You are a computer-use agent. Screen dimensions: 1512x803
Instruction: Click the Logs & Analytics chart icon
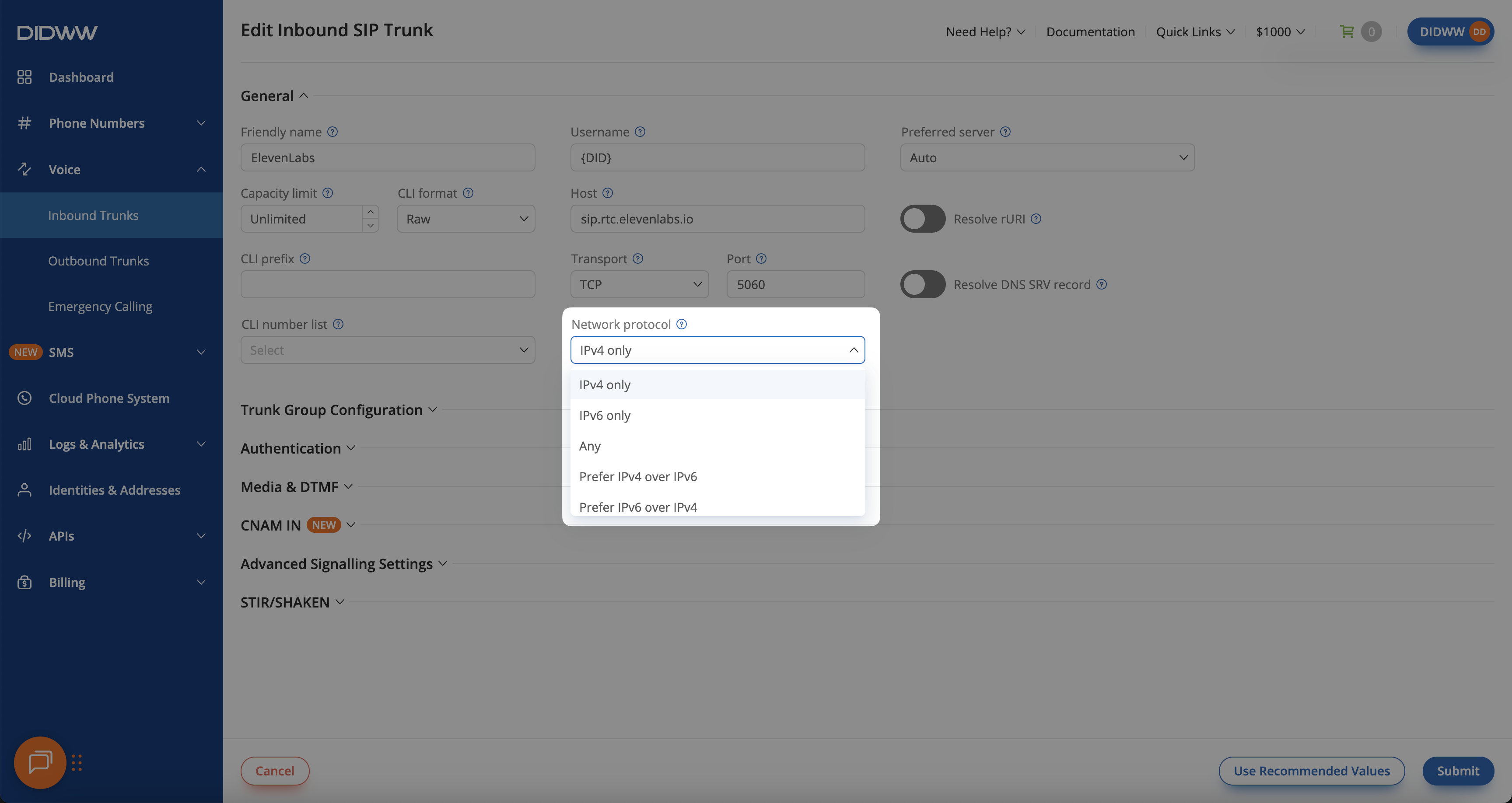tap(24, 444)
